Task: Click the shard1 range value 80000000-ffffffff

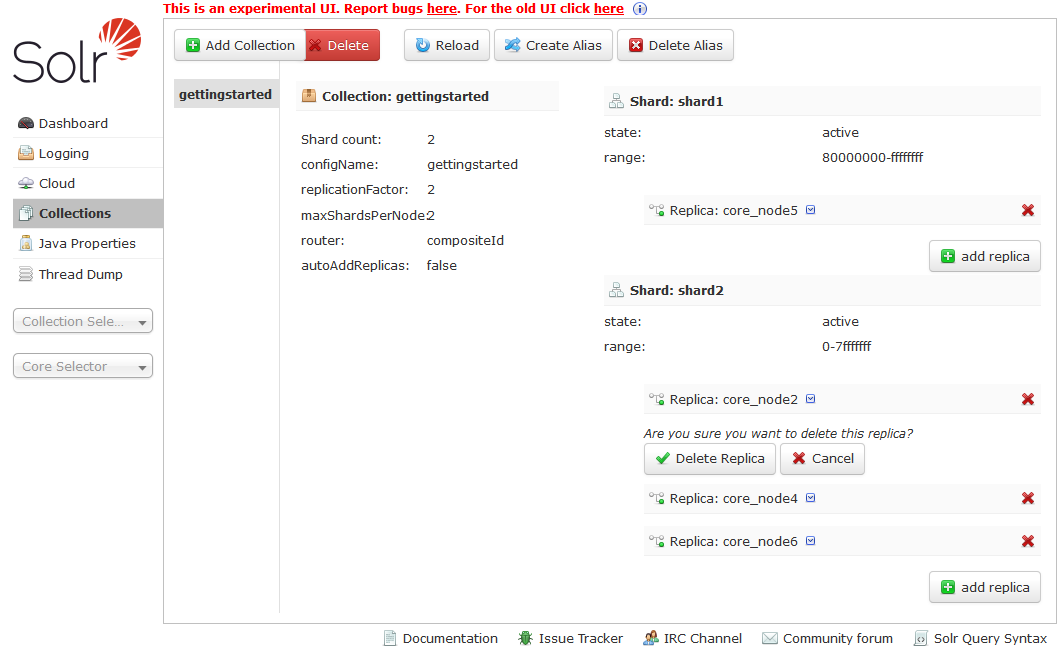Action: [x=872, y=157]
